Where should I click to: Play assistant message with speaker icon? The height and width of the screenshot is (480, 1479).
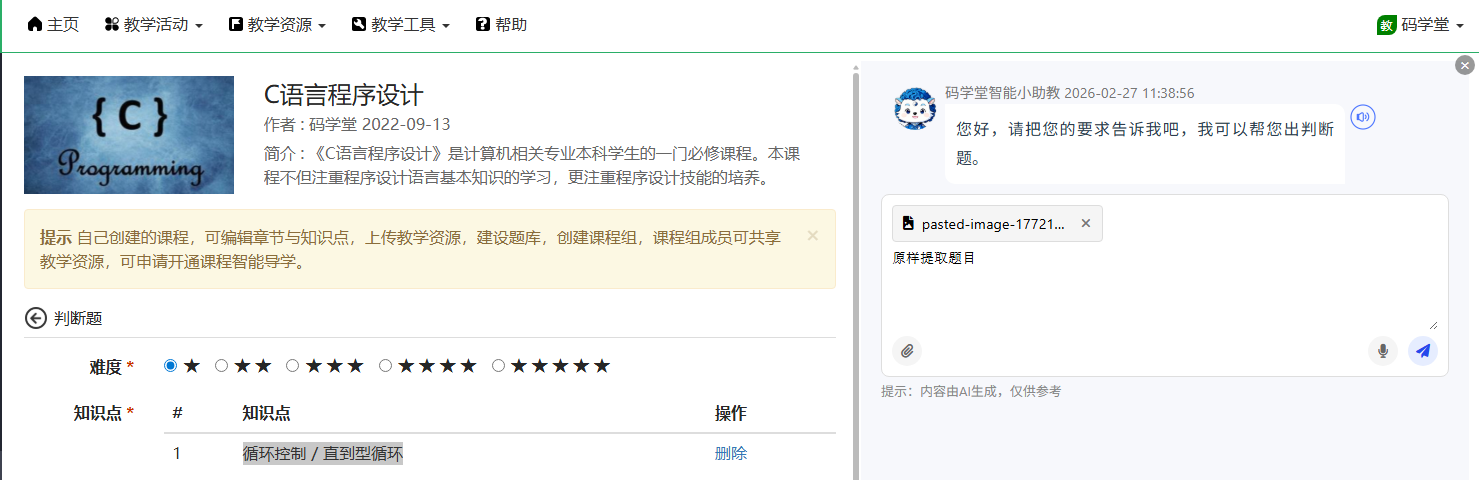tap(1362, 118)
